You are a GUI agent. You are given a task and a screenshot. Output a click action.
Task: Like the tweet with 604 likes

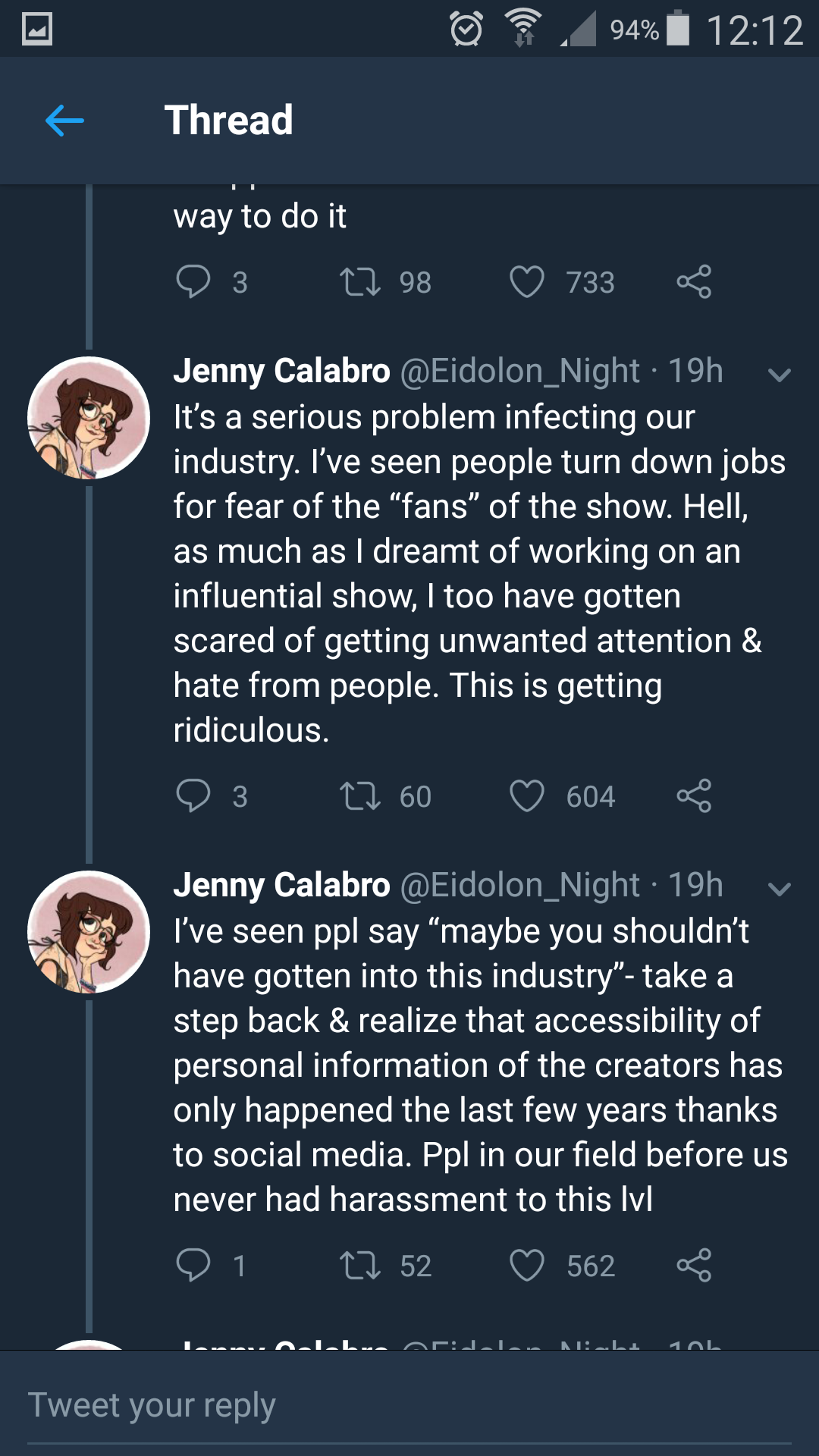coord(527,796)
